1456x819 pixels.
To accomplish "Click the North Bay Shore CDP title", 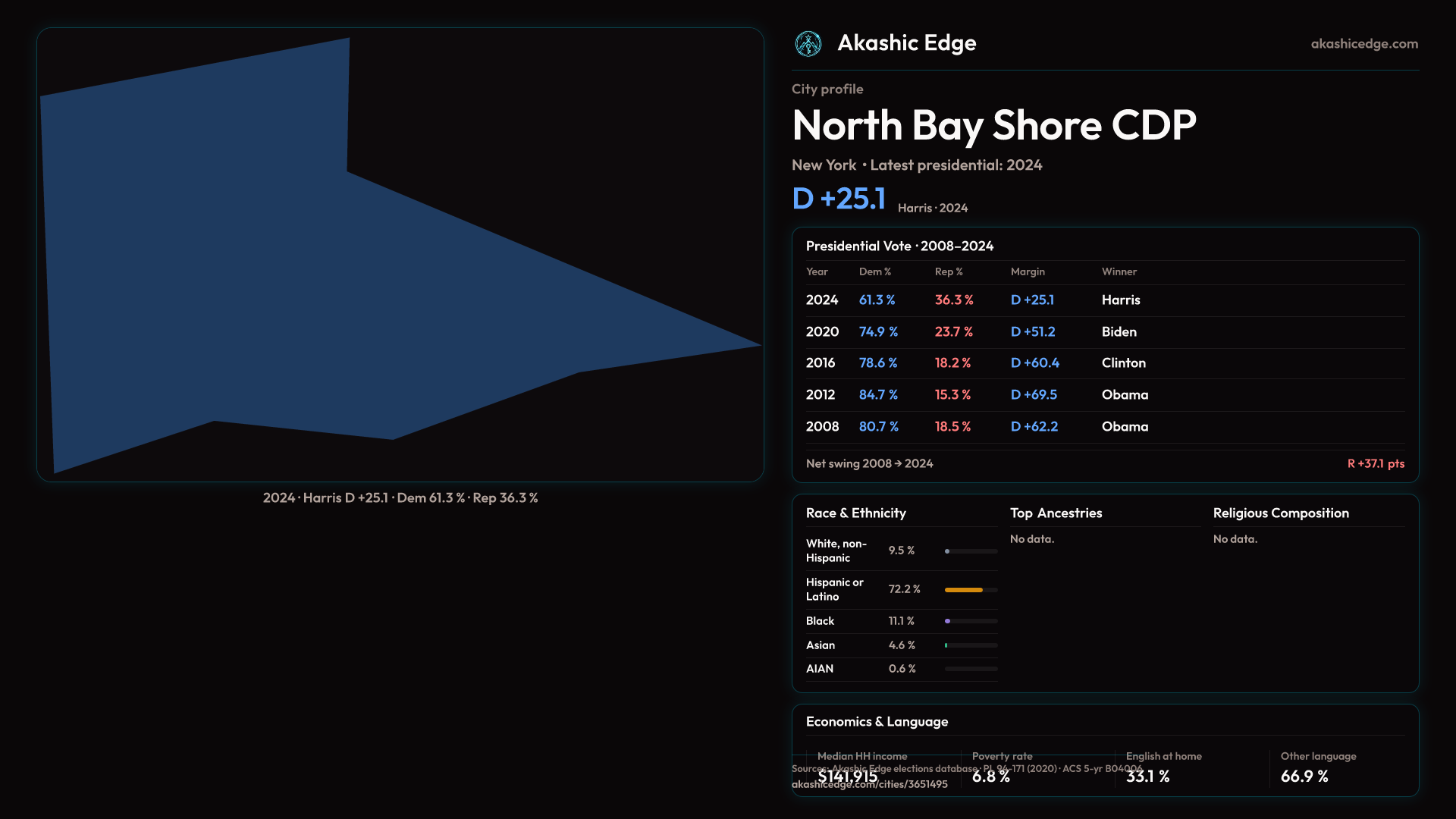I will 993,125.
